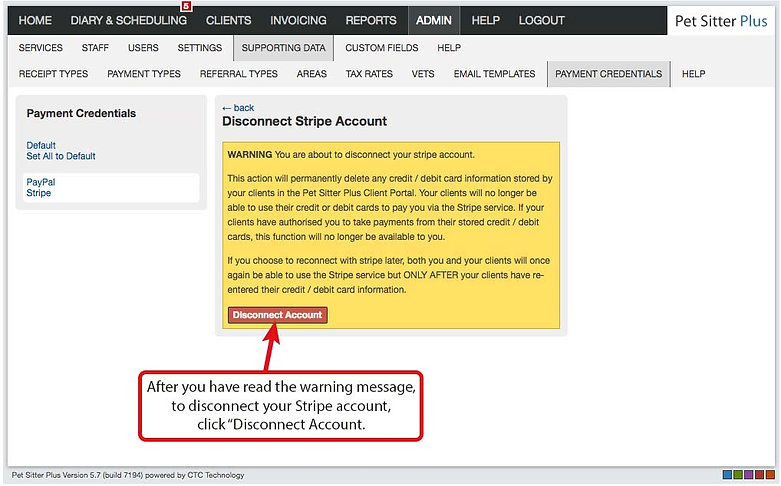This screenshot has height=486, width=781.
Task: Open the CLIENTS main menu item
Action: tap(229, 20)
